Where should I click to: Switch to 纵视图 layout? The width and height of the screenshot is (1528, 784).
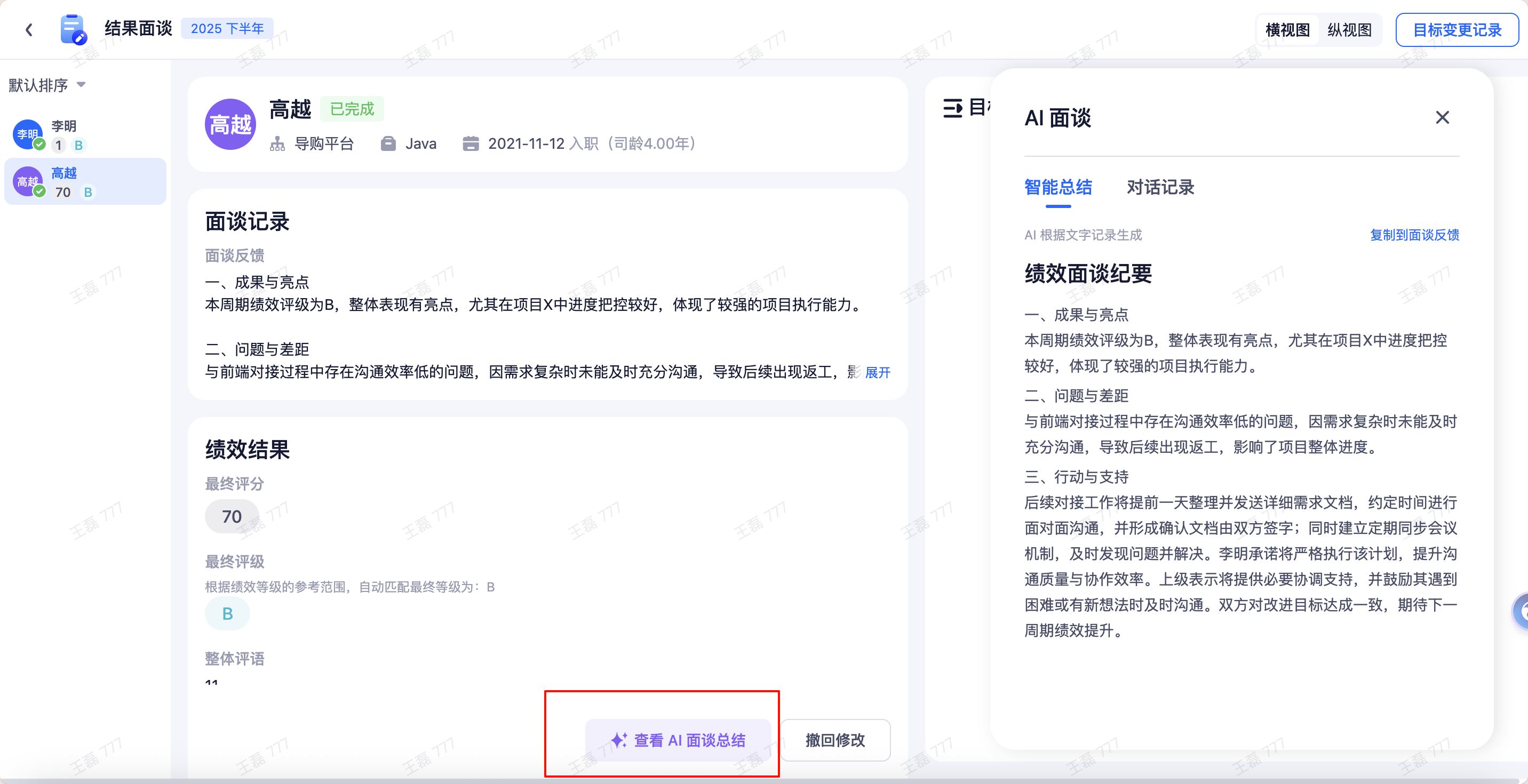tap(1349, 30)
